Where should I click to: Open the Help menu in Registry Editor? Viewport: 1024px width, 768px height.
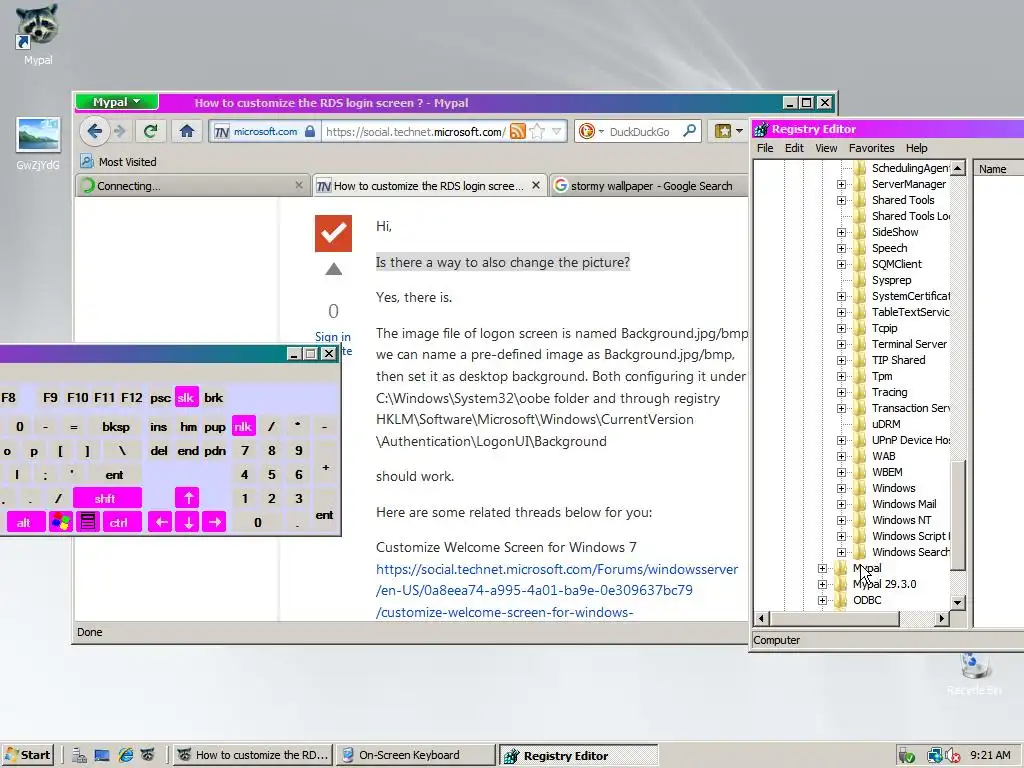[916, 148]
